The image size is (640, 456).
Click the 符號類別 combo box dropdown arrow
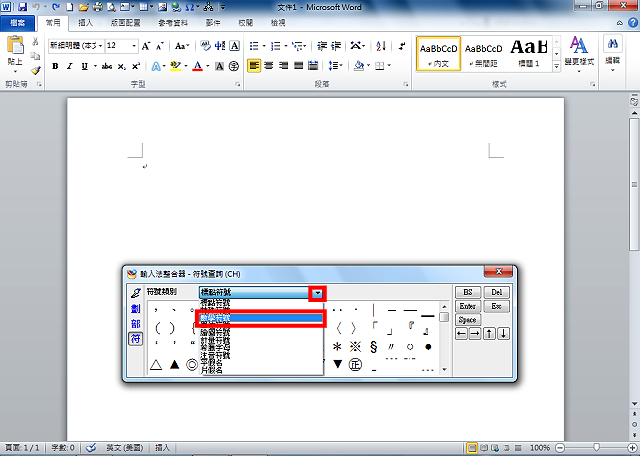(318, 293)
